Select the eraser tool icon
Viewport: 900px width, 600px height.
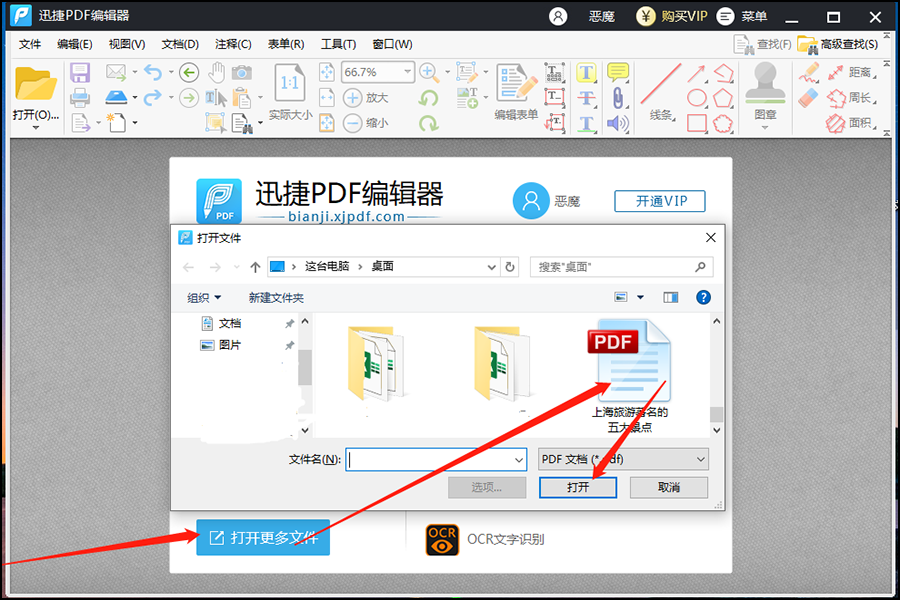coord(808,98)
